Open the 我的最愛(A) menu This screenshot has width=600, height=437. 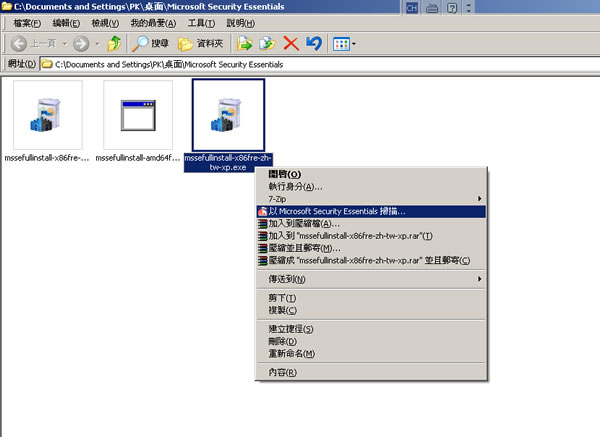click(x=153, y=23)
